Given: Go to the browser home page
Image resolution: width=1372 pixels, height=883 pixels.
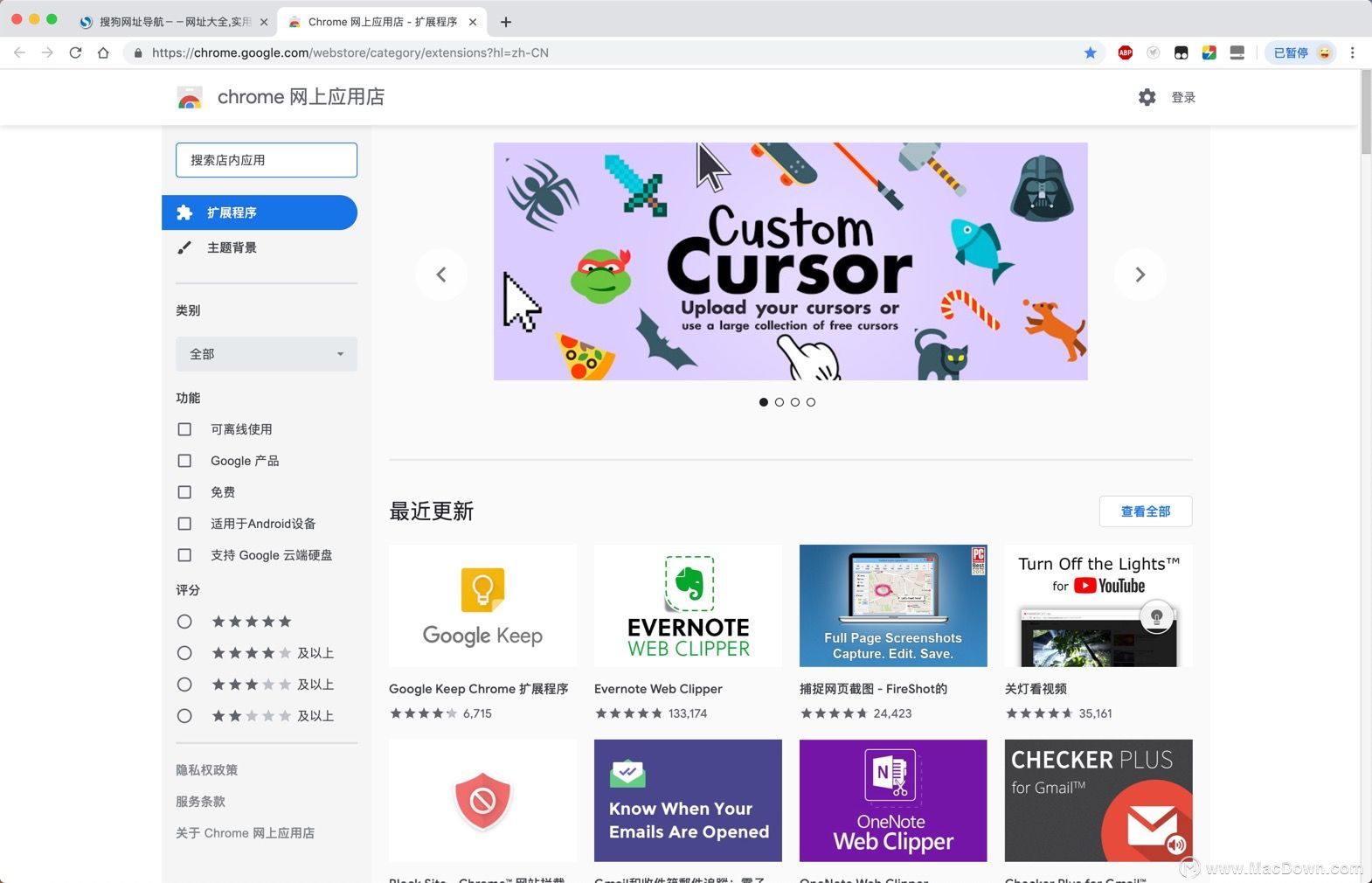Looking at the screenshot, I should pyautogui.click(x=103, y=52).
